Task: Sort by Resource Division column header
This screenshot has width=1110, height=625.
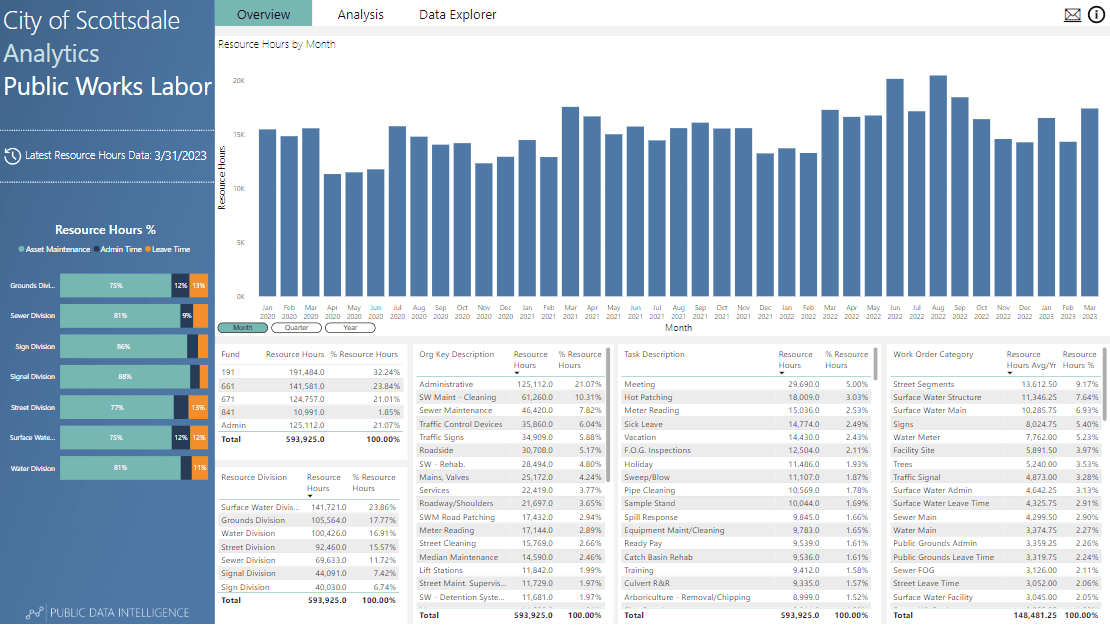Action: click(254, 477)
